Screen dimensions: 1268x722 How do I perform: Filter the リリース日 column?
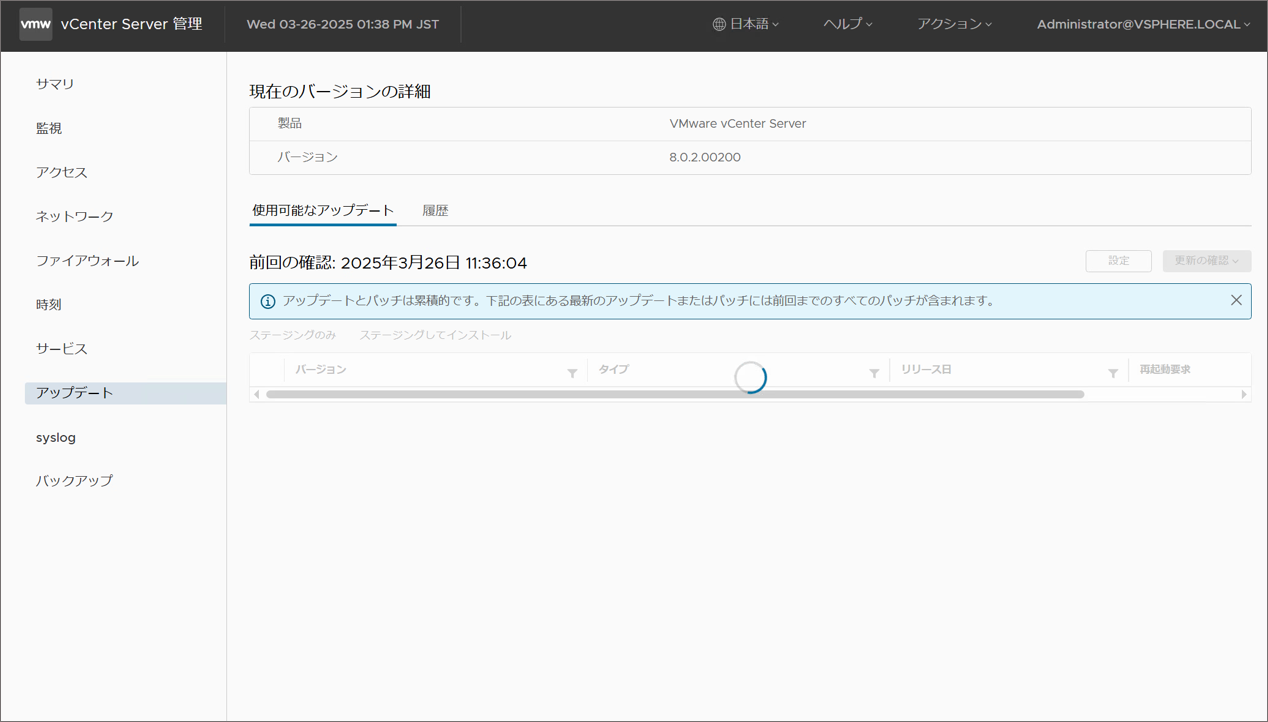pyautogui.click(x=1113, y=373)
